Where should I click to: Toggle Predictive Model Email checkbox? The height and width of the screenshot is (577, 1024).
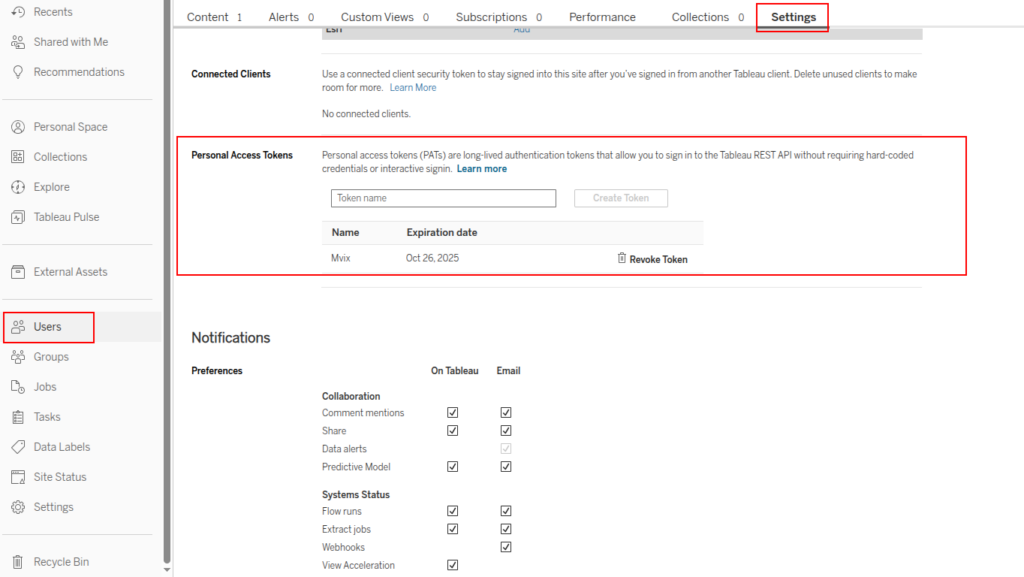[505, 467]
